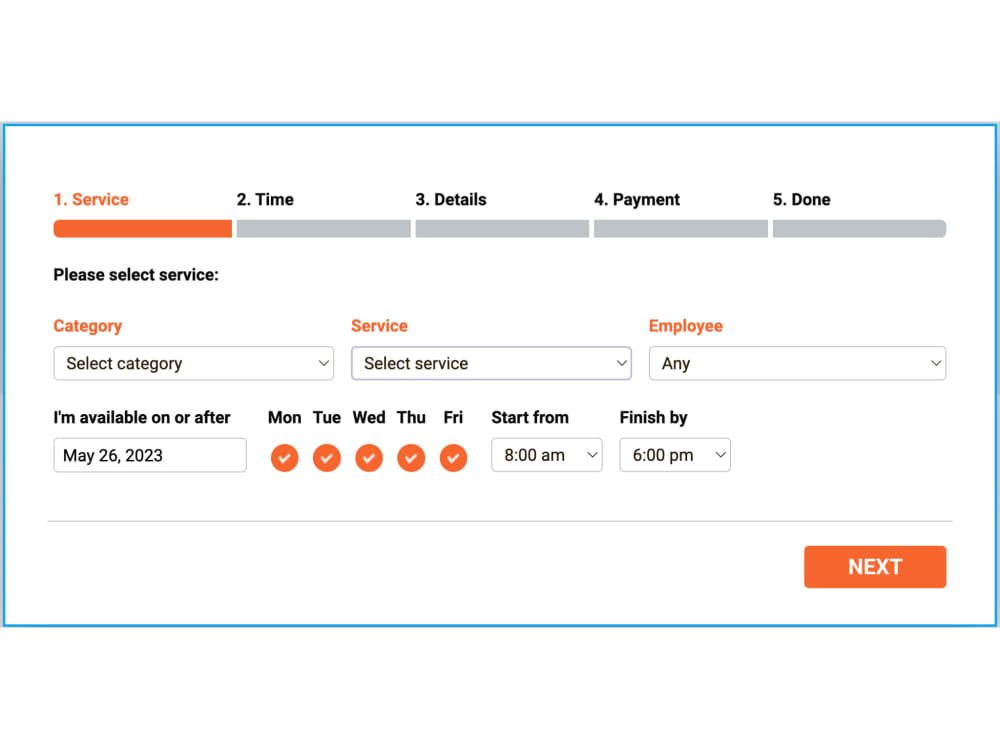Image resolution: width=1000 pixels, height=750 pixels.
Task: Deselect the Mon availability checkmark
Action: 284,458
